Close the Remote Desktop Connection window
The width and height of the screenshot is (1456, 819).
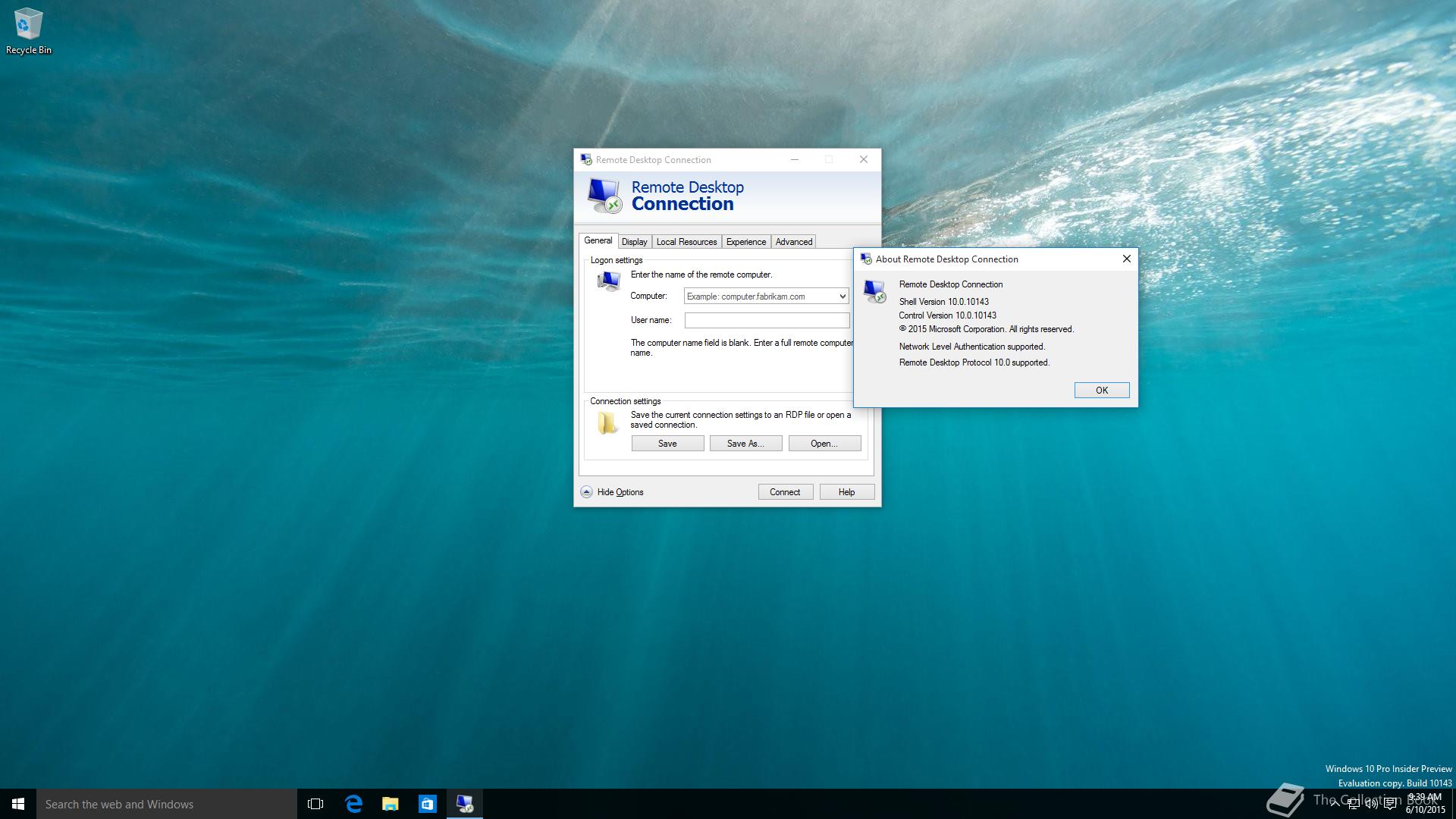(x=863, y=159)
